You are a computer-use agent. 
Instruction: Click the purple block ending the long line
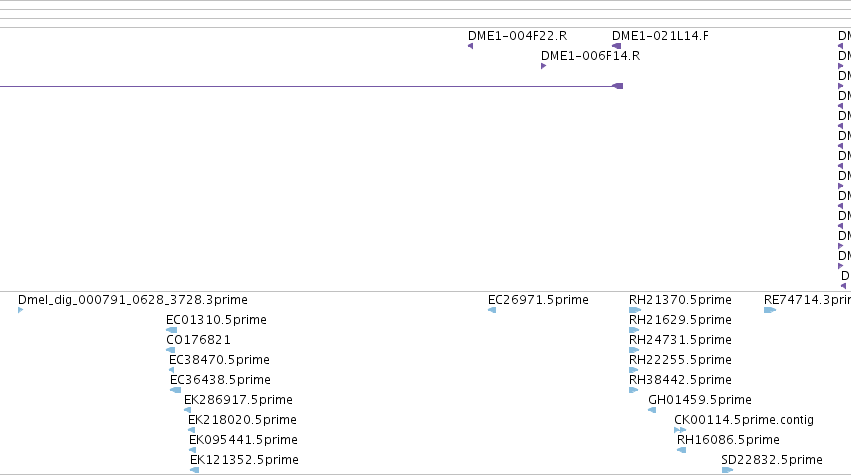point(618,86)
